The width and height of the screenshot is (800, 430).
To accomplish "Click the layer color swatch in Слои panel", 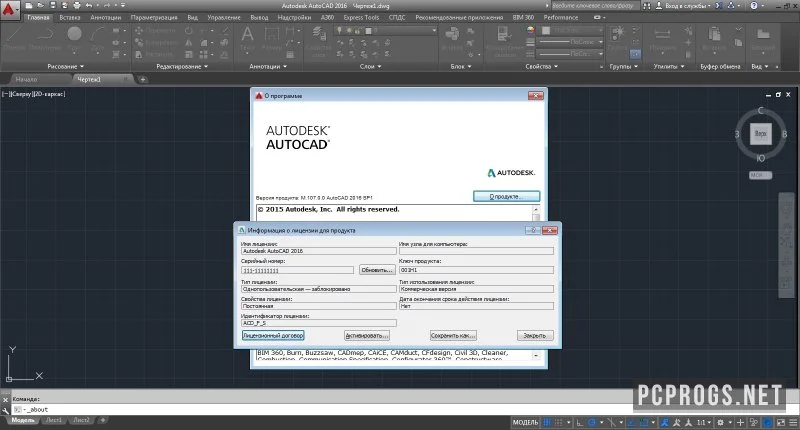I will click(x=368, y=31).
